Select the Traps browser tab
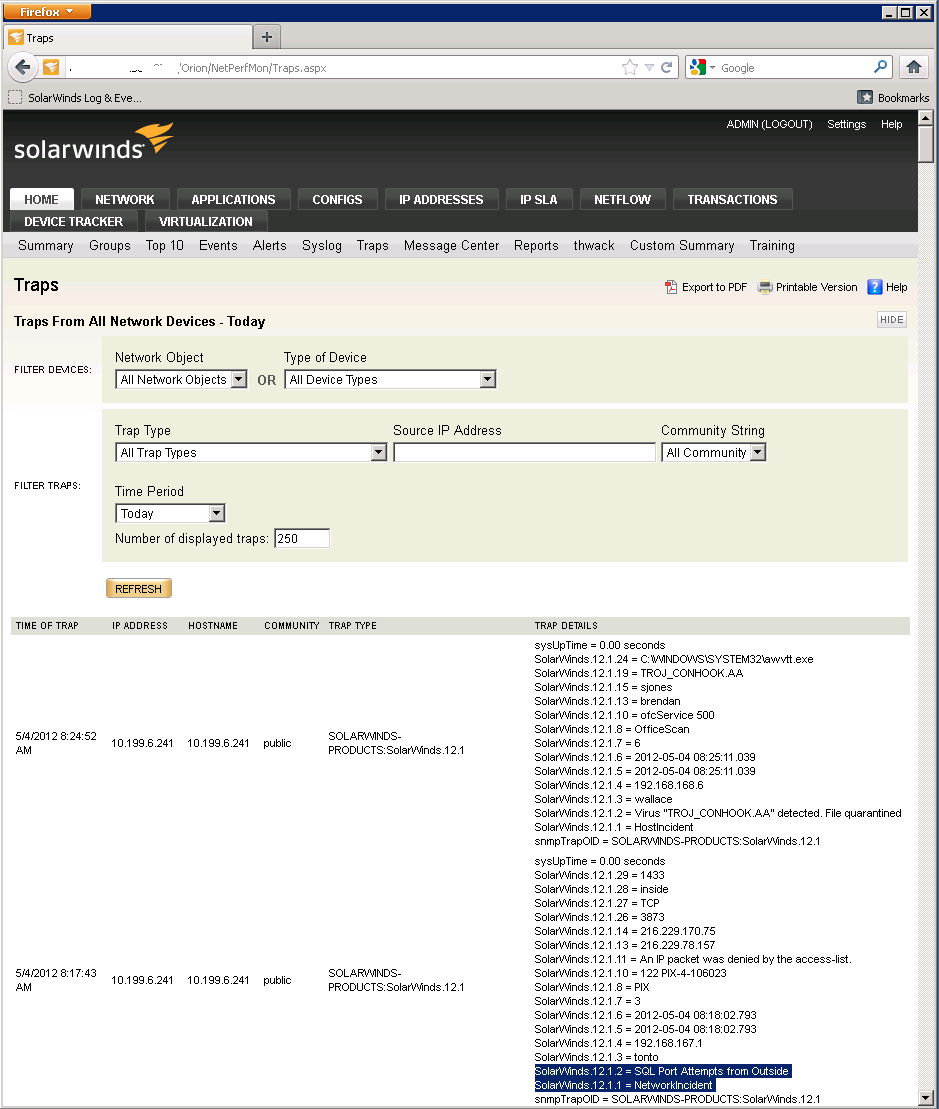 (128, 37)
